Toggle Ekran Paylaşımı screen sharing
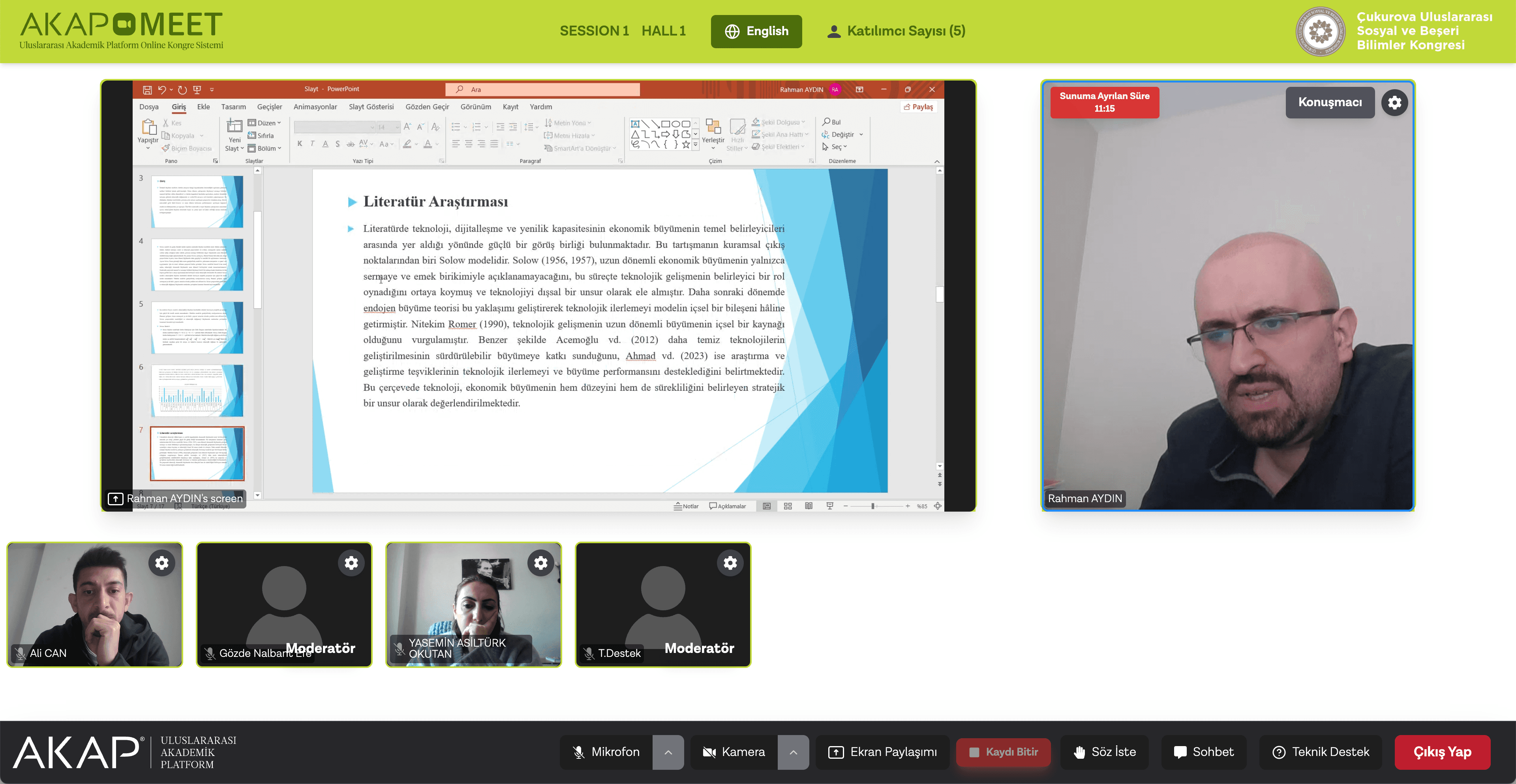This screenshot has height=784, width=1516. (x=883, y=752)
